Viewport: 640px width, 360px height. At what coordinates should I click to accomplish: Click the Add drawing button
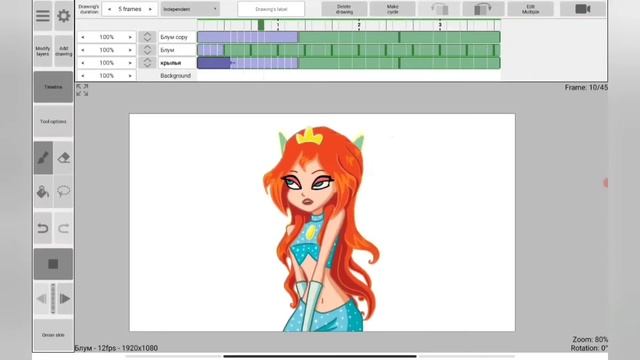(64, 51)
